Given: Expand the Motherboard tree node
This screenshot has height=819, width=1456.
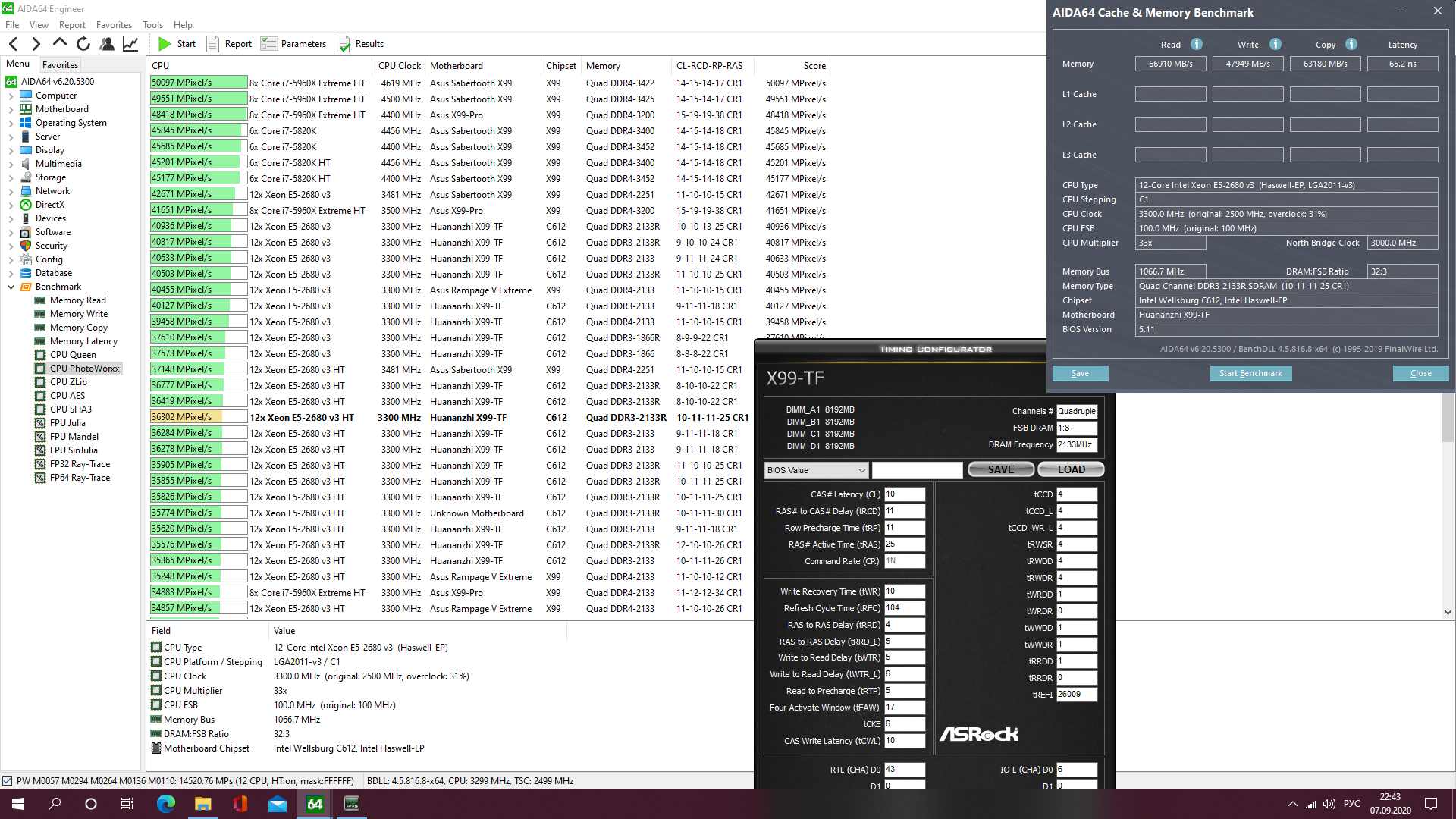Looking at the screenshot, I should pos(11,109).
